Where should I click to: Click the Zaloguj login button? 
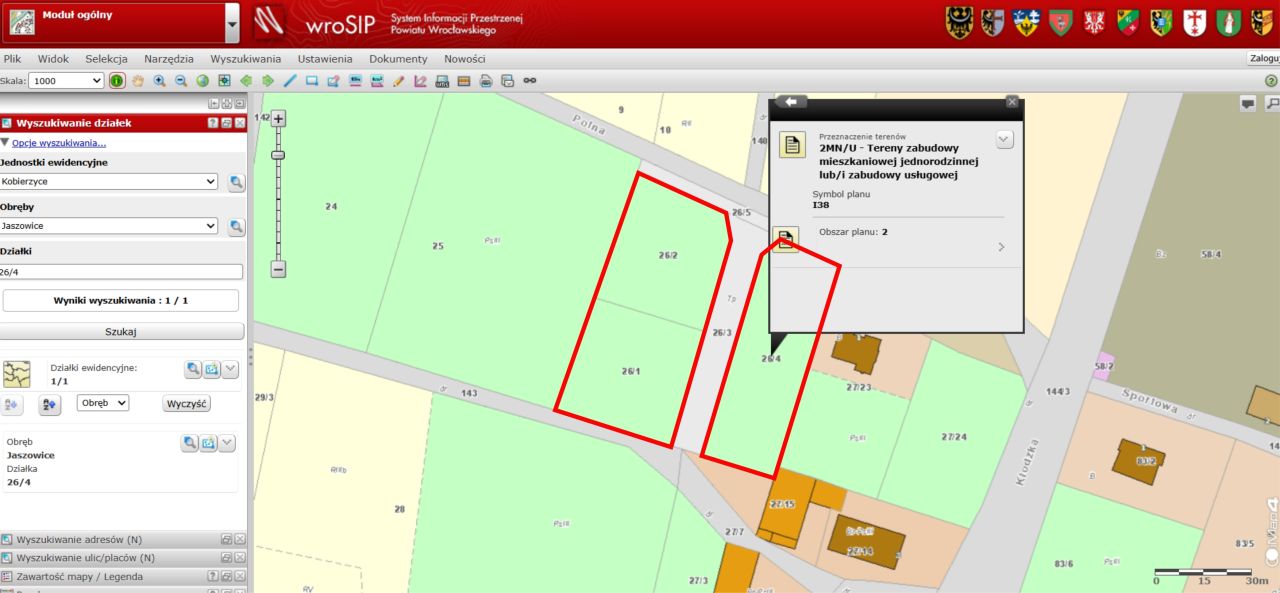[1264, 59]
